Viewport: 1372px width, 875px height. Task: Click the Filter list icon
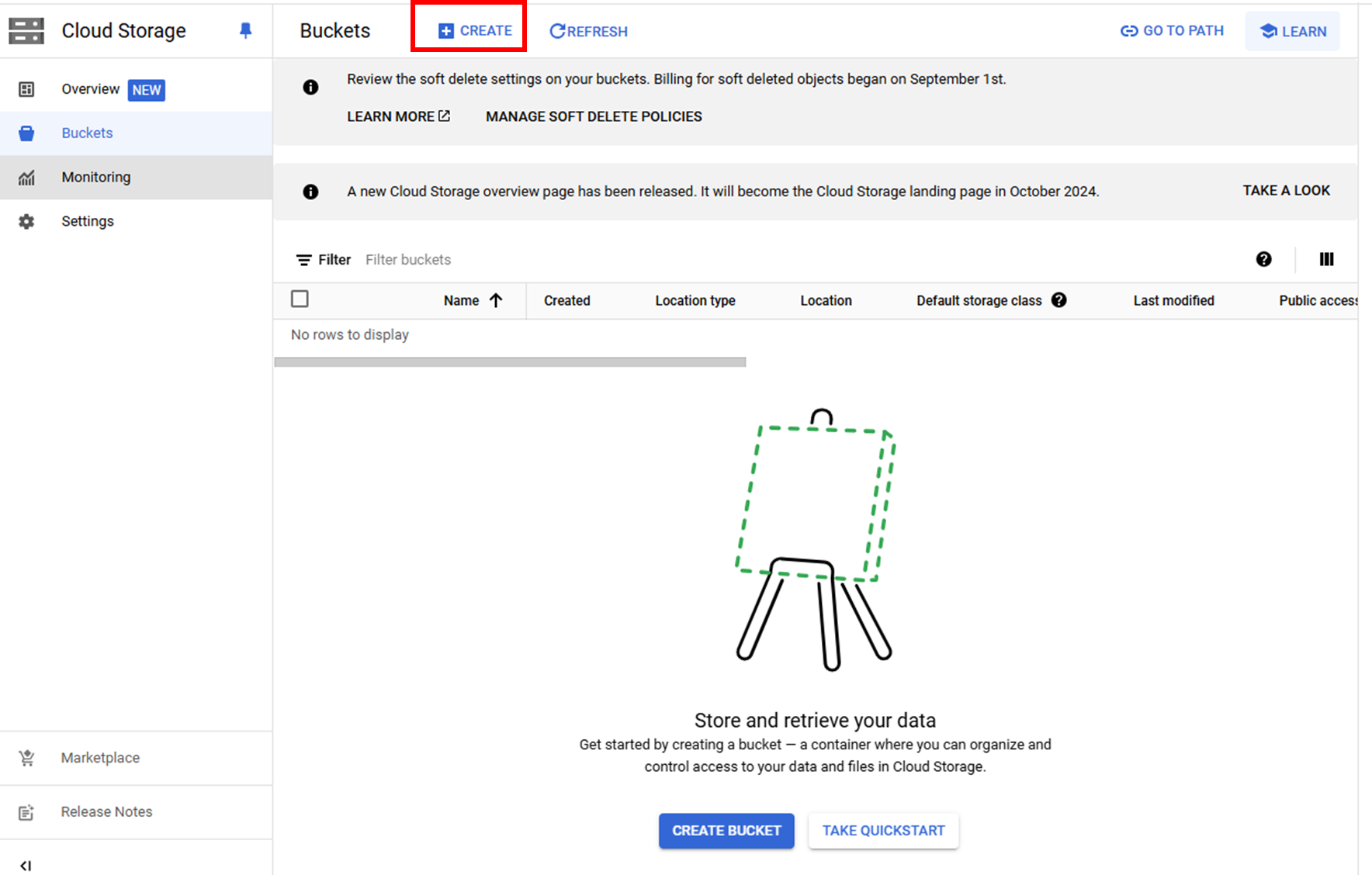(x=304, y=260)
